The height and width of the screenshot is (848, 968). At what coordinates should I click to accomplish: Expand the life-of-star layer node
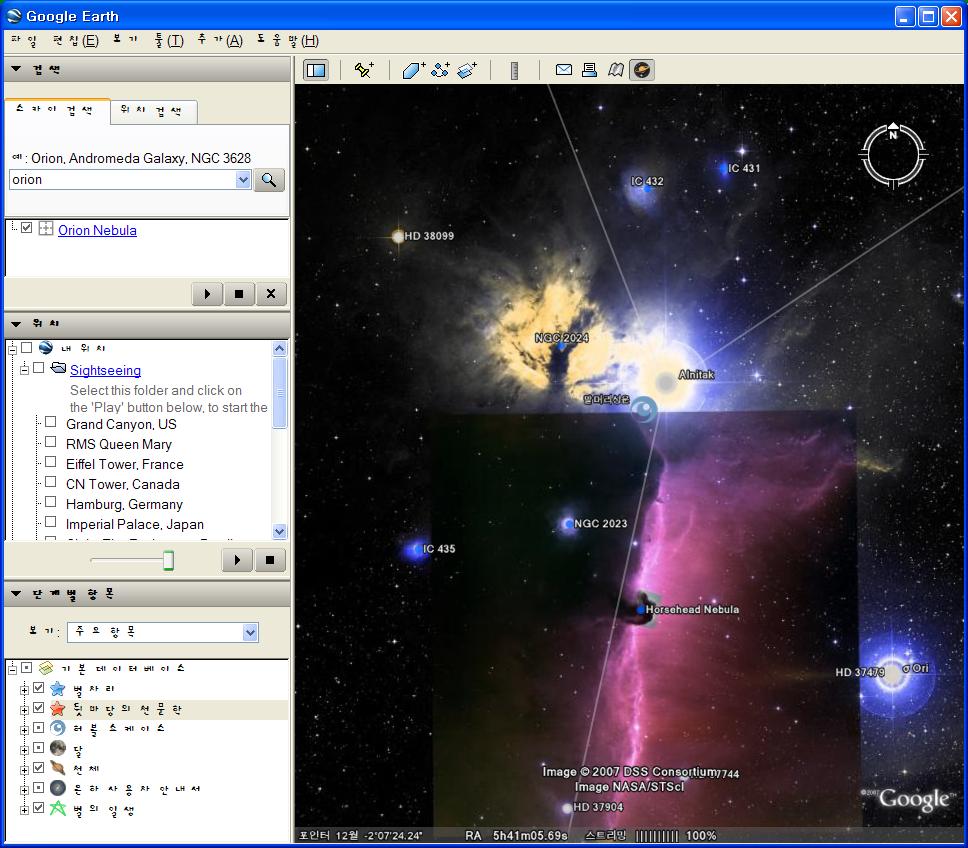[24, 810]
